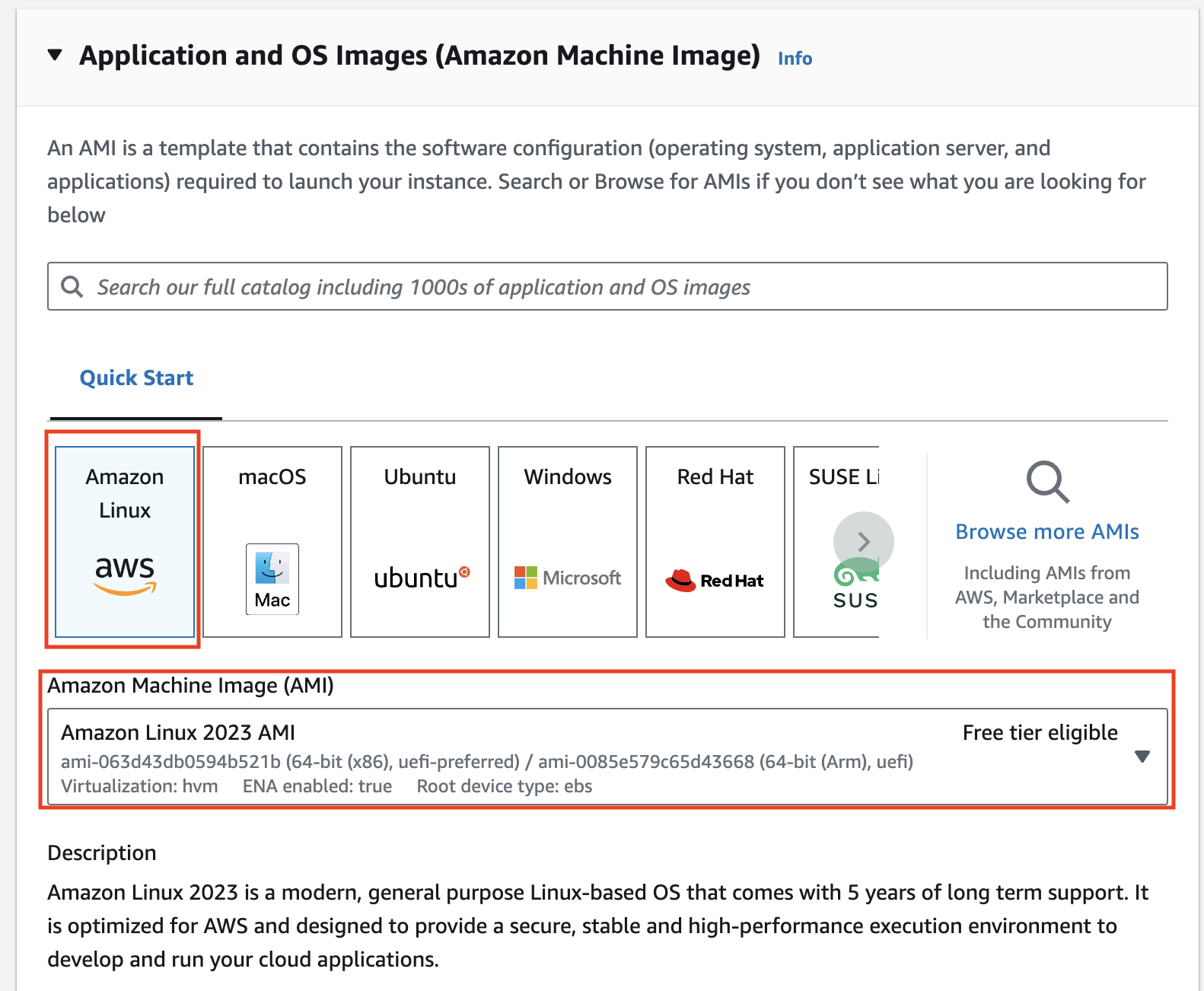Click the AWS logo in the Amazon Linux tile
The image size is (1204, 991).
(x=125, y=575)
